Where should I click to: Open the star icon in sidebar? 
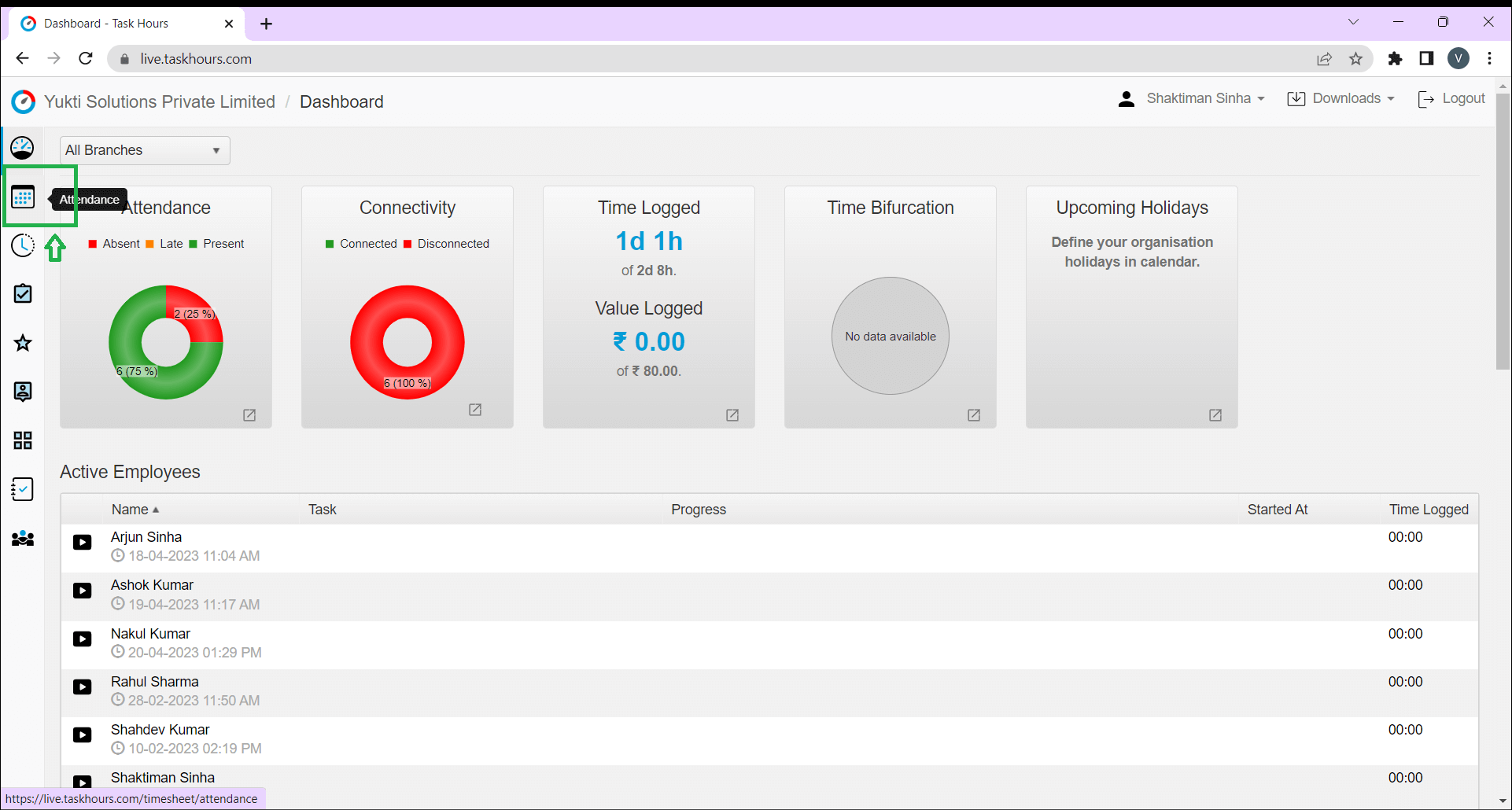click(x=23, y=343)
